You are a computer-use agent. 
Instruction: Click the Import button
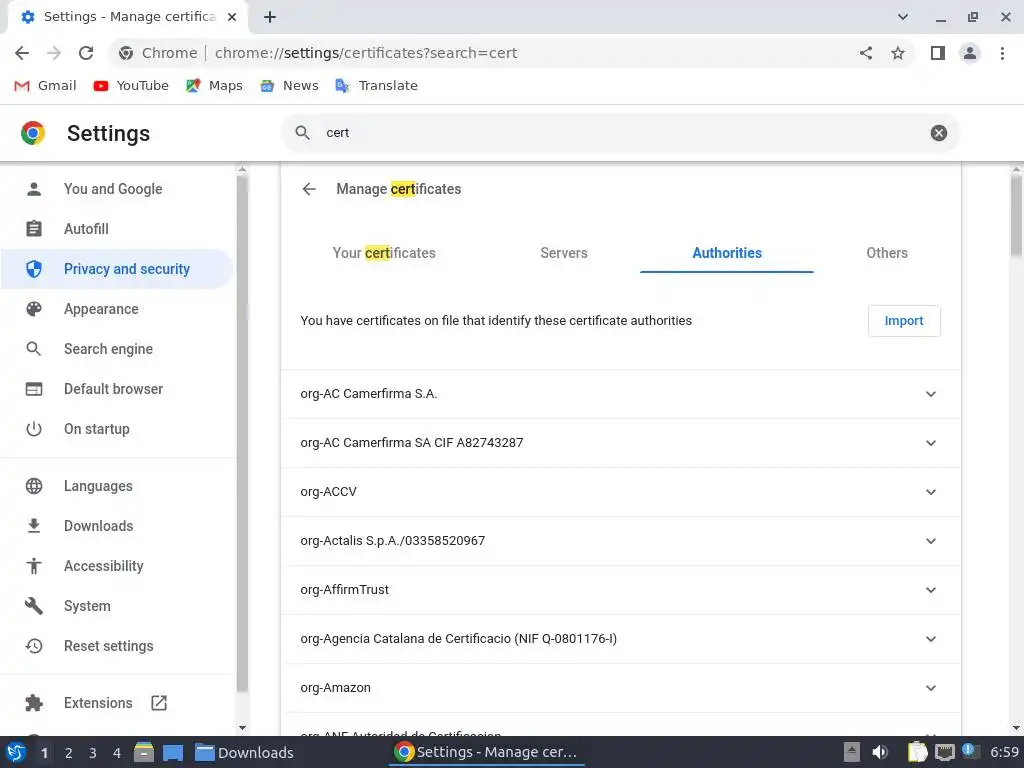[904, 321]
